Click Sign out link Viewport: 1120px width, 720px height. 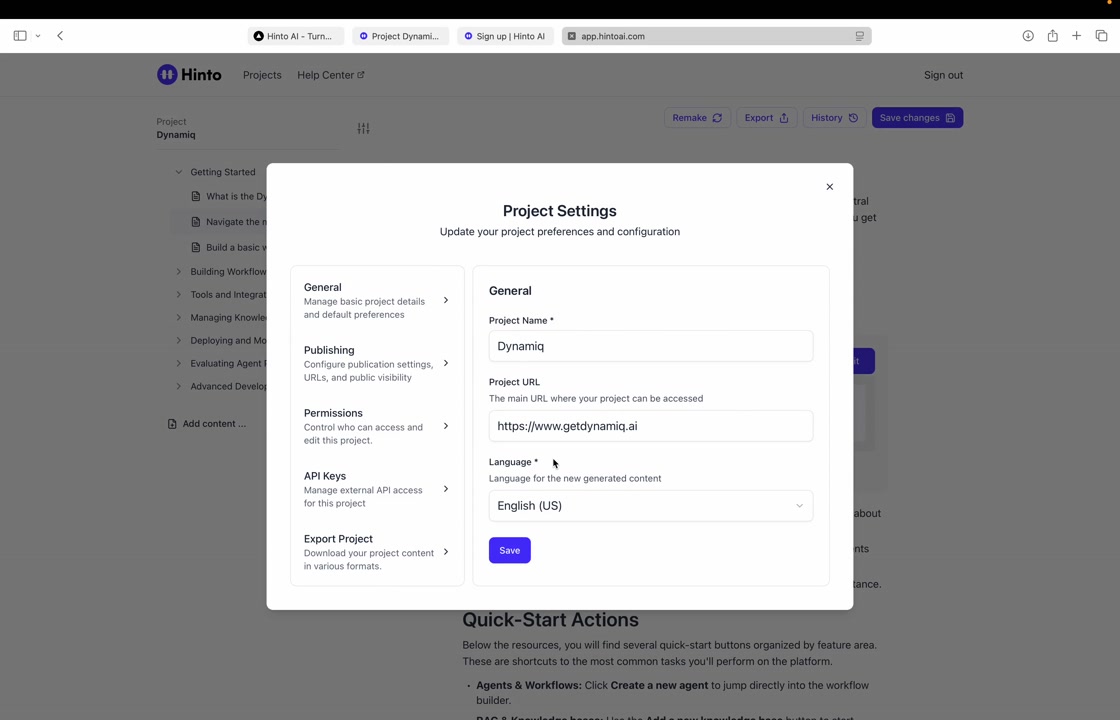[943, 75]
